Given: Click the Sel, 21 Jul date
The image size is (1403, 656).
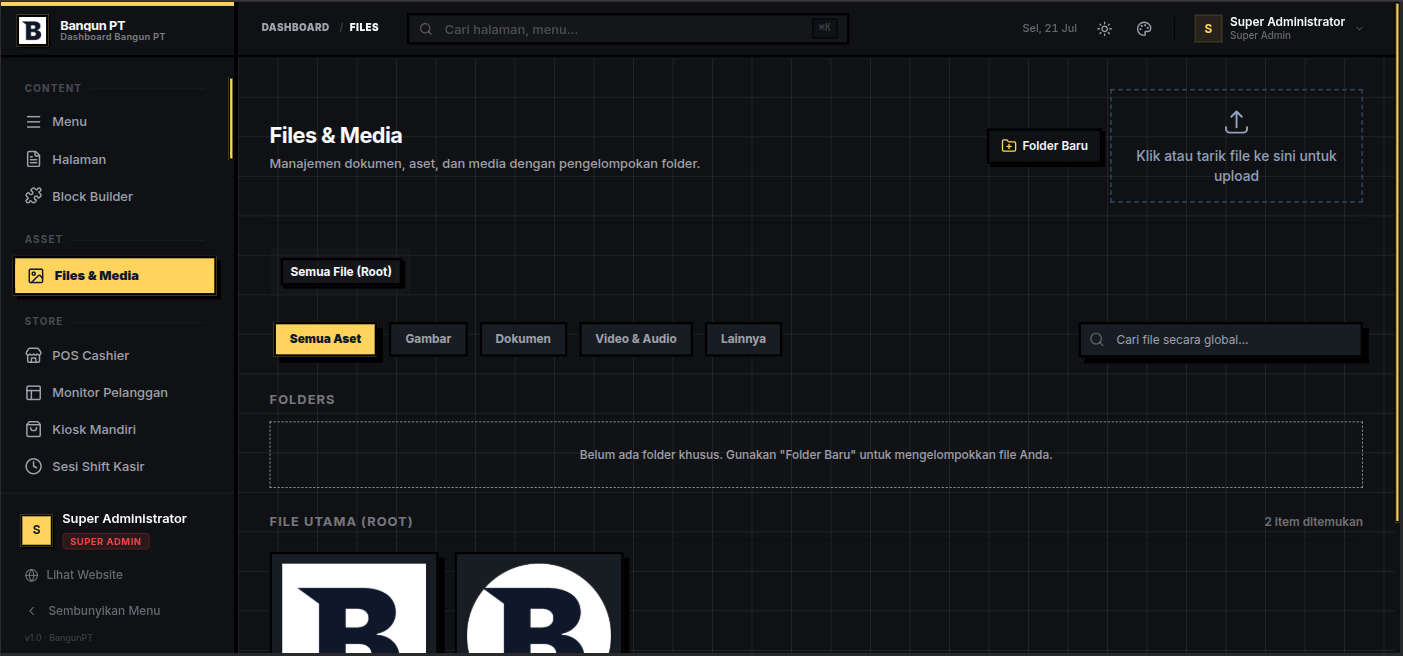Looking at the screenshot, I should [x=1049, y=29].
